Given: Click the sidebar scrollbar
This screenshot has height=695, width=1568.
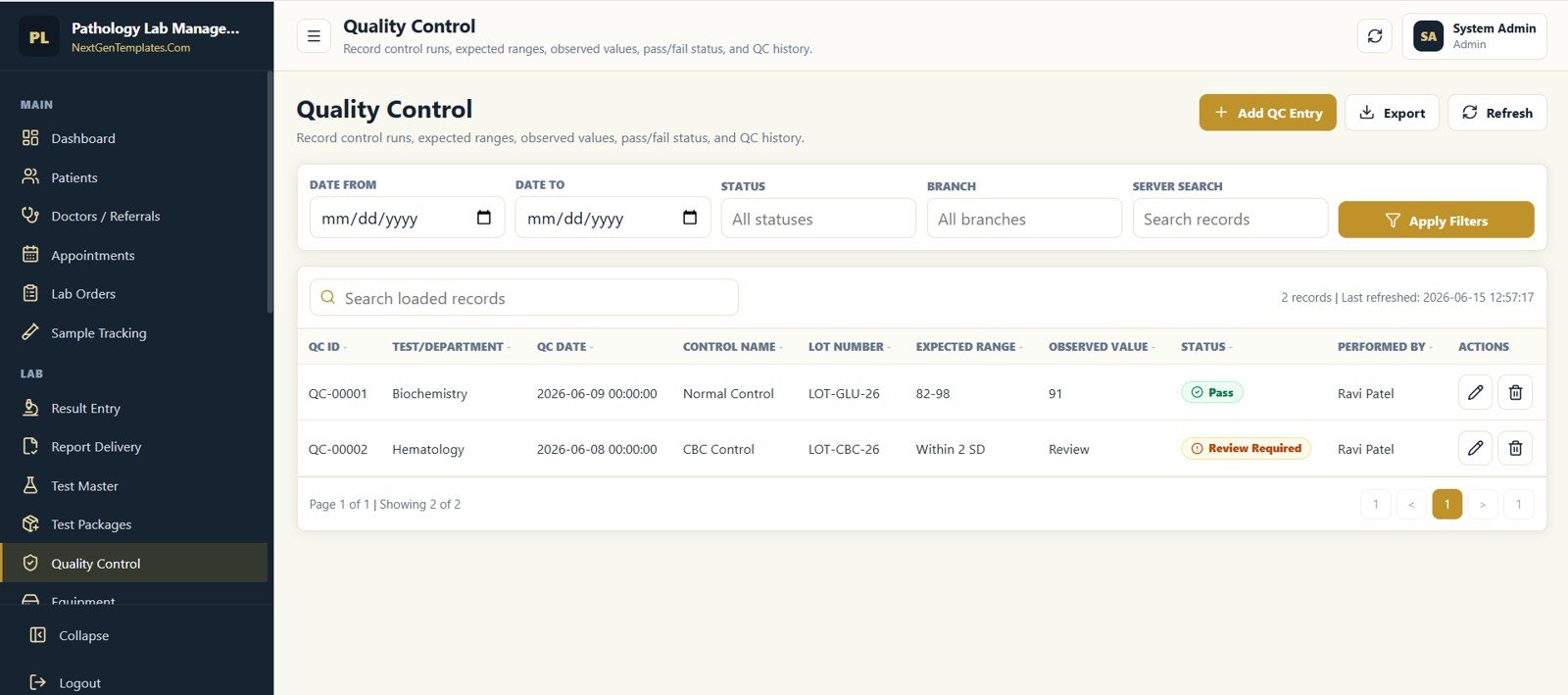Looking at the screenshot, I should pos(269,192).
